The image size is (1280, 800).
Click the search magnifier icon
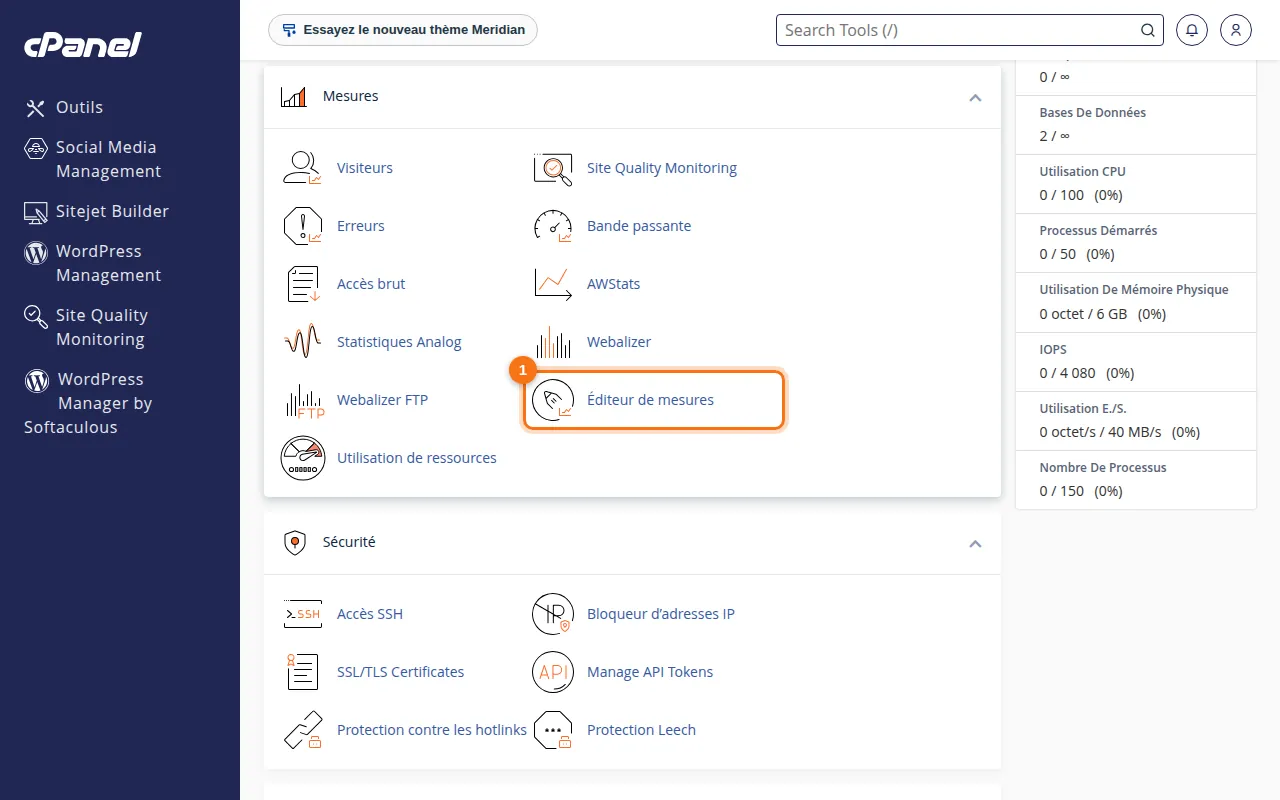1148,30
